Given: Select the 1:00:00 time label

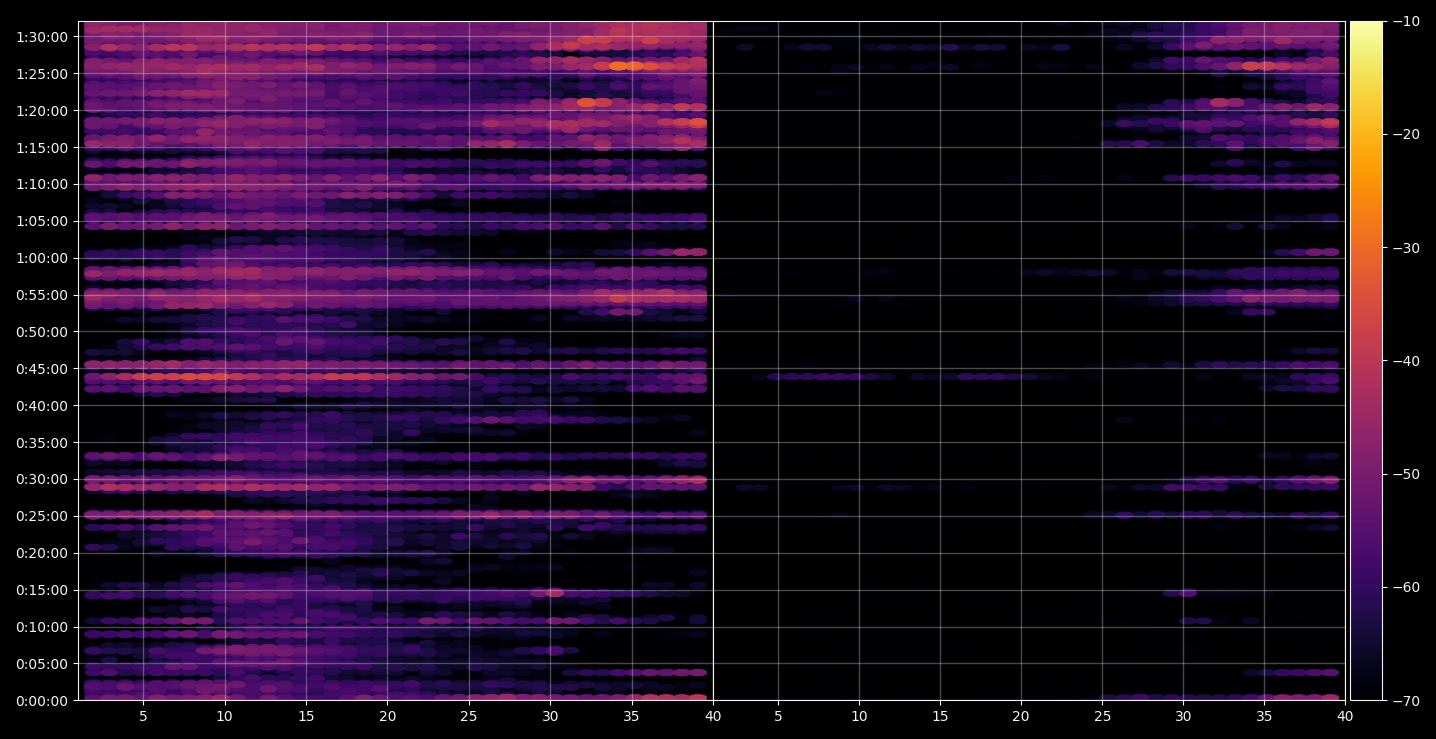Looking at the screenshot, I should 42,258.
